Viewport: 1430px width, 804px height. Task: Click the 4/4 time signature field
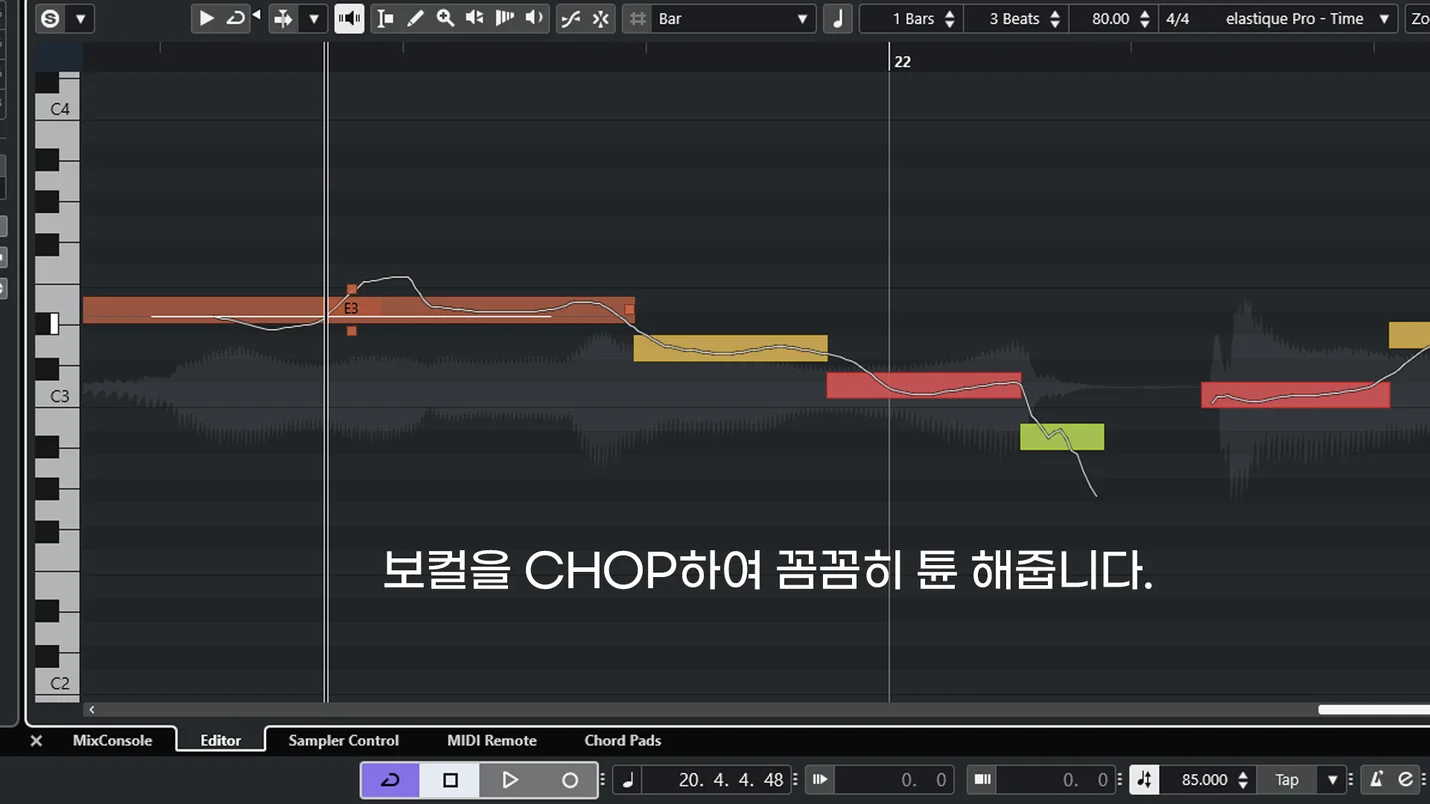(1178, 18)
